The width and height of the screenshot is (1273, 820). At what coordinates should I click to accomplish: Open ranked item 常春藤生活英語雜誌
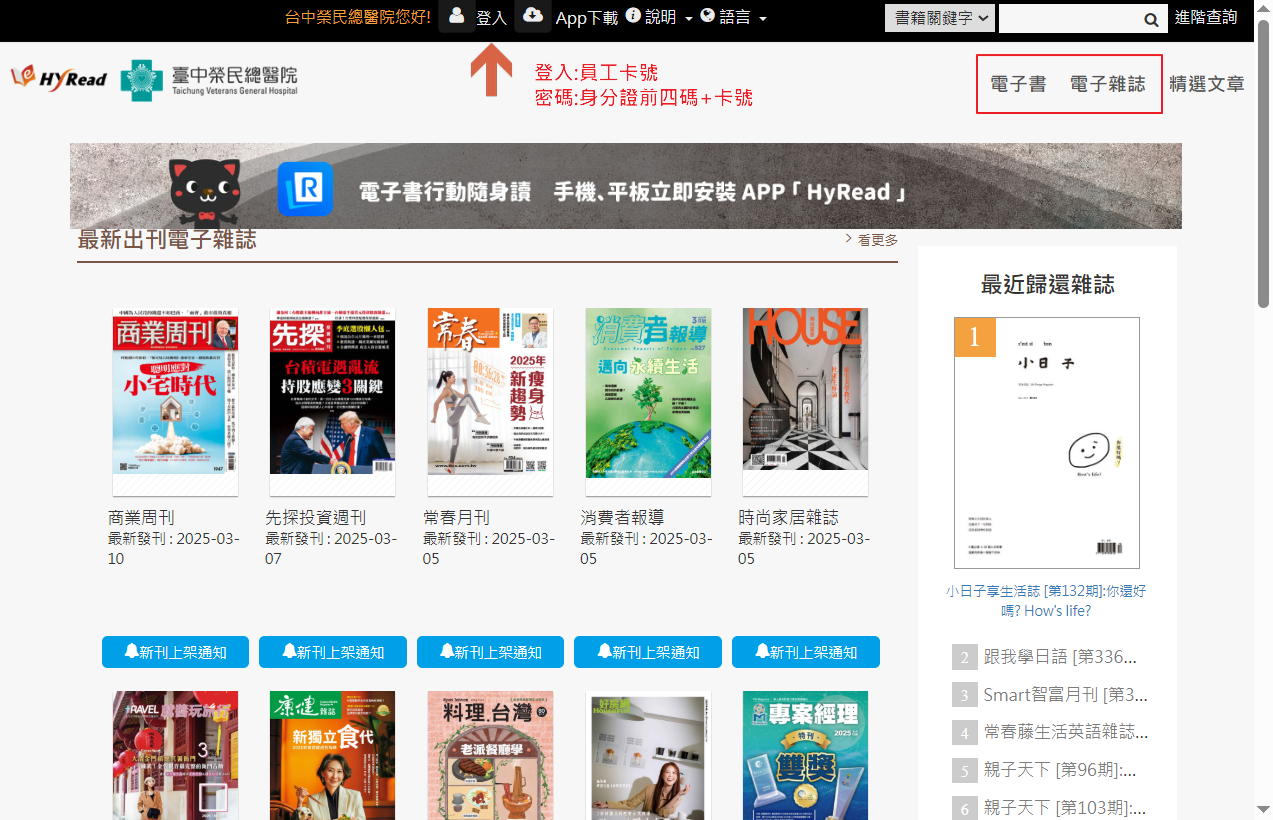click(1065, 733)
